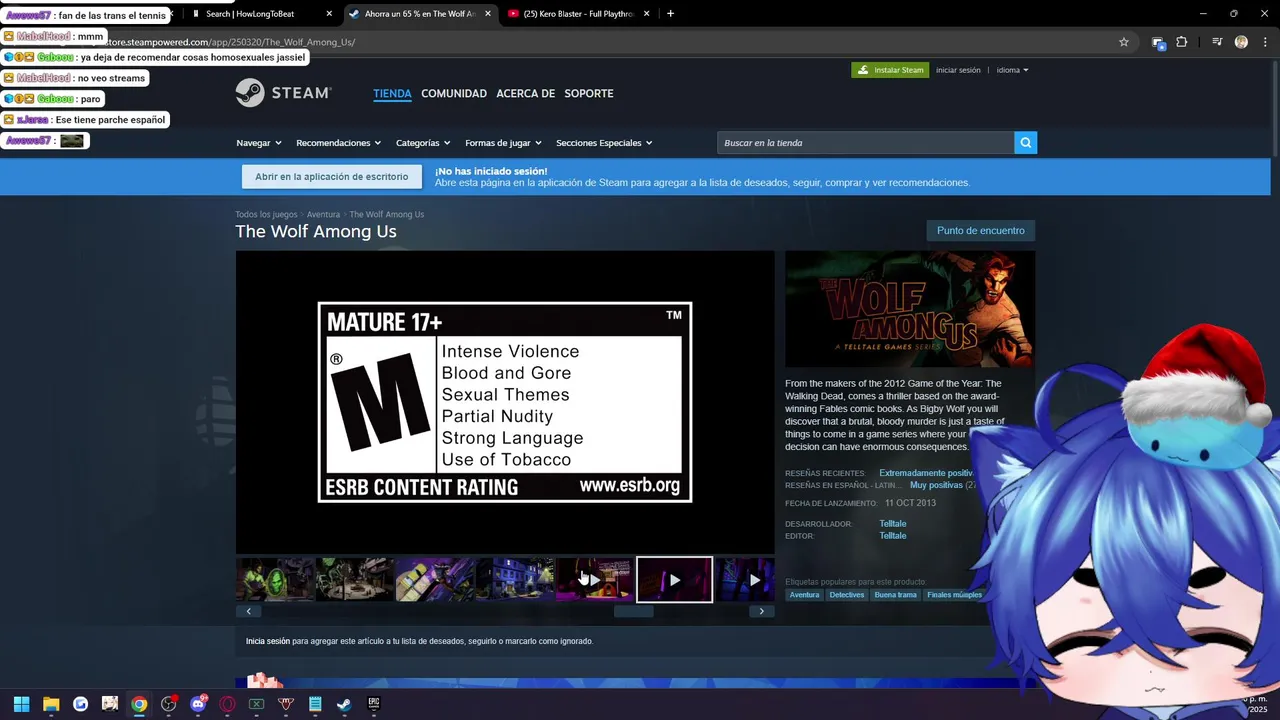Open Epic Games Launcher from taskbar

click(x=374, y=704)
